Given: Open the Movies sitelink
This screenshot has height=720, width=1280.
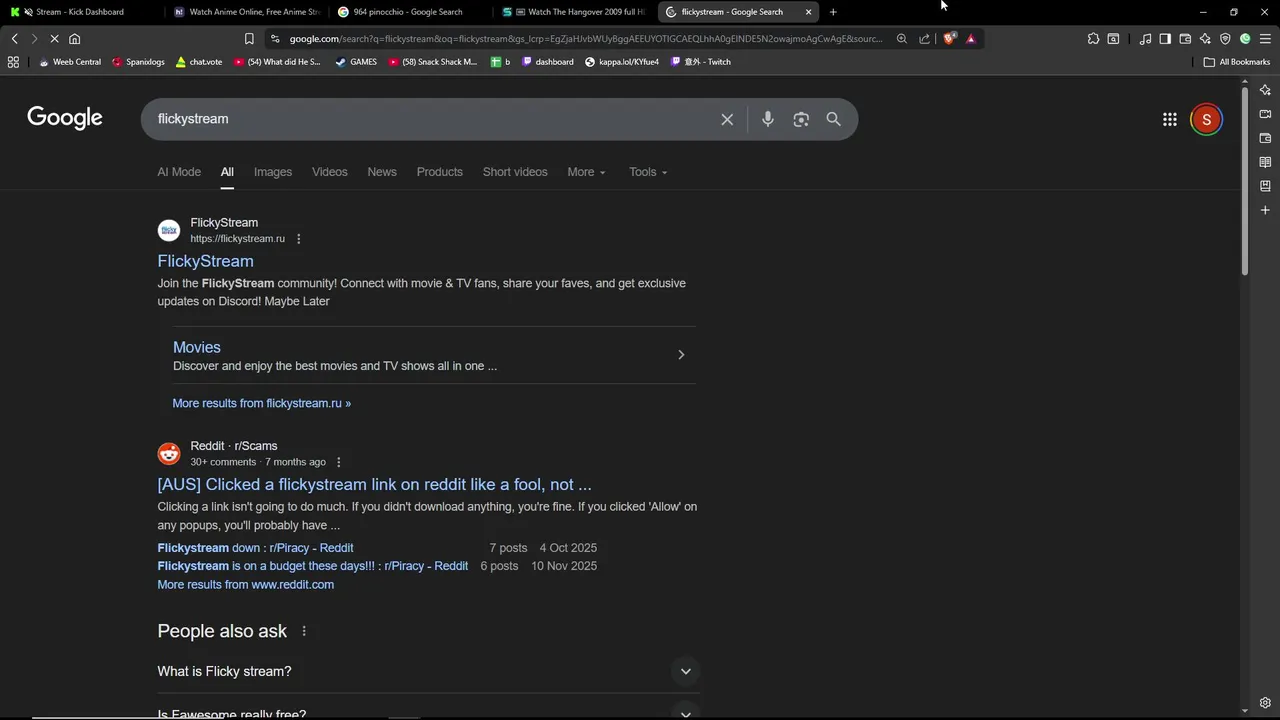Looking at the screenshot, I should click(x=197, y=347).
